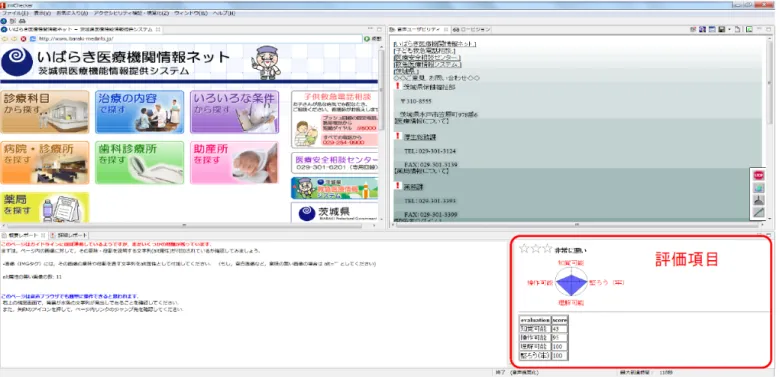Click the save disk icon in usability toolbar
780x377 pixels.
point(721,30)
